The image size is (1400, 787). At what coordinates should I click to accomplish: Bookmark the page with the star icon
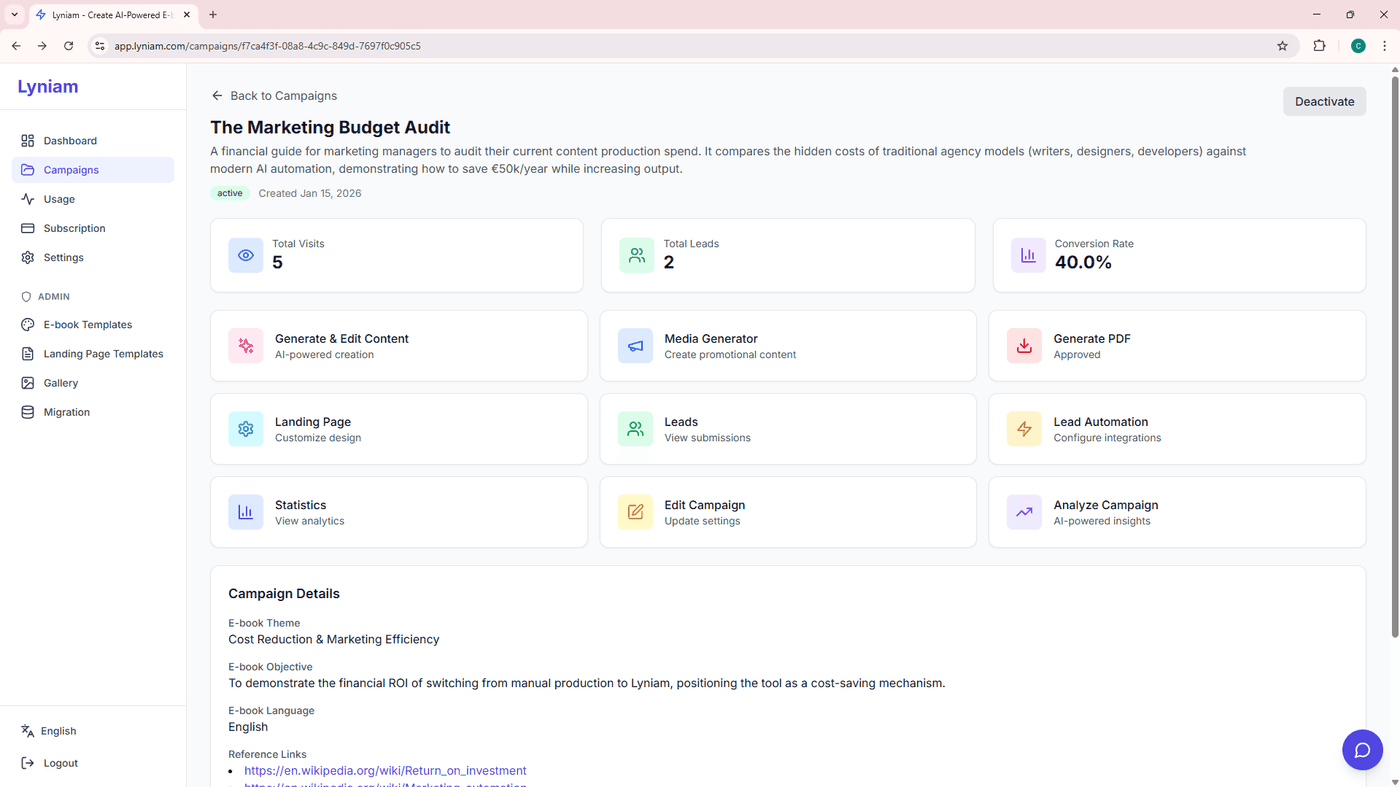pyautogui.click(x=1282, y=45)
